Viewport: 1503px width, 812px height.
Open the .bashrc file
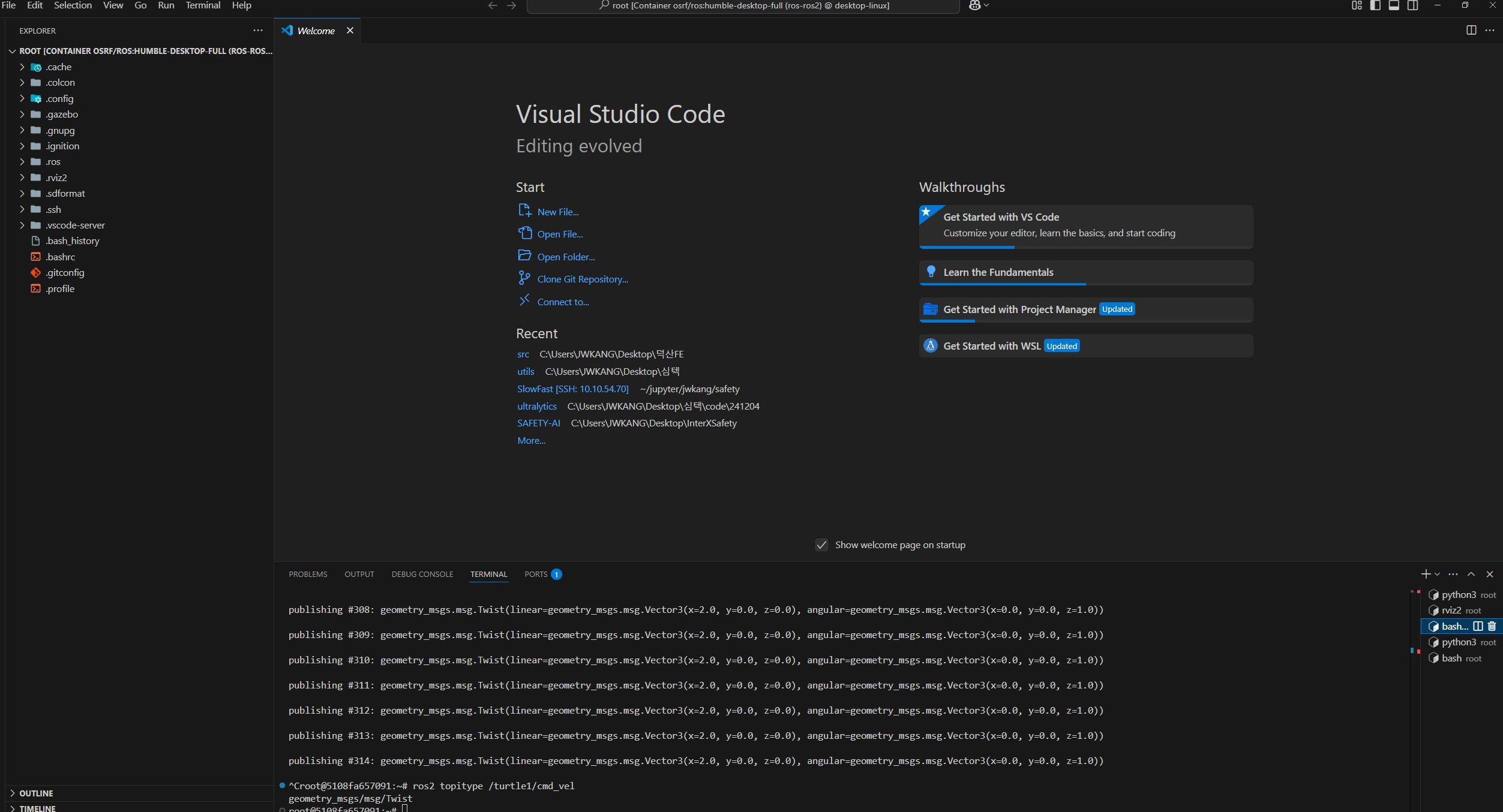(x=60, y=257)
